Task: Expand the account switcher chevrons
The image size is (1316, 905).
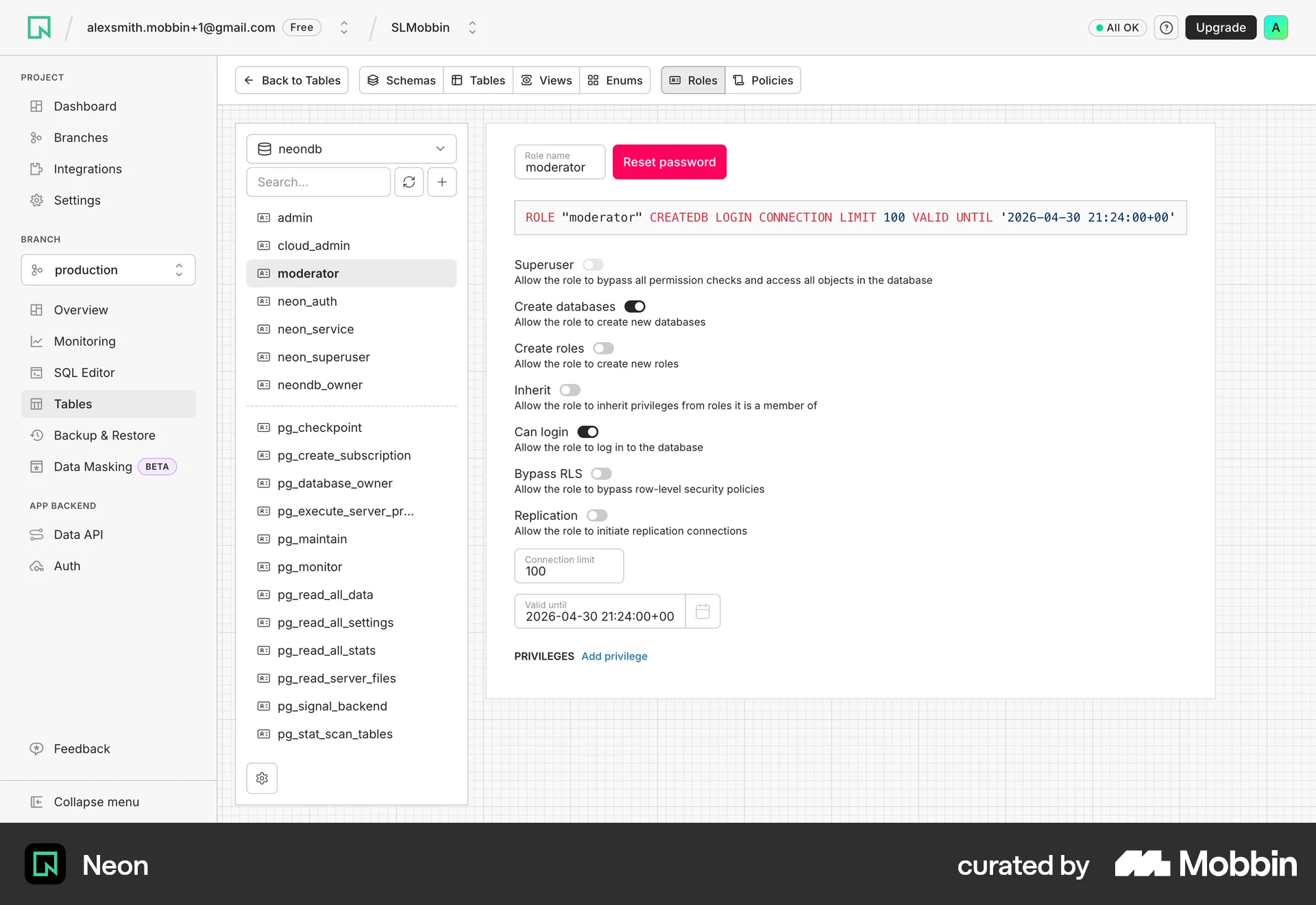Action: tap(344, 27)
